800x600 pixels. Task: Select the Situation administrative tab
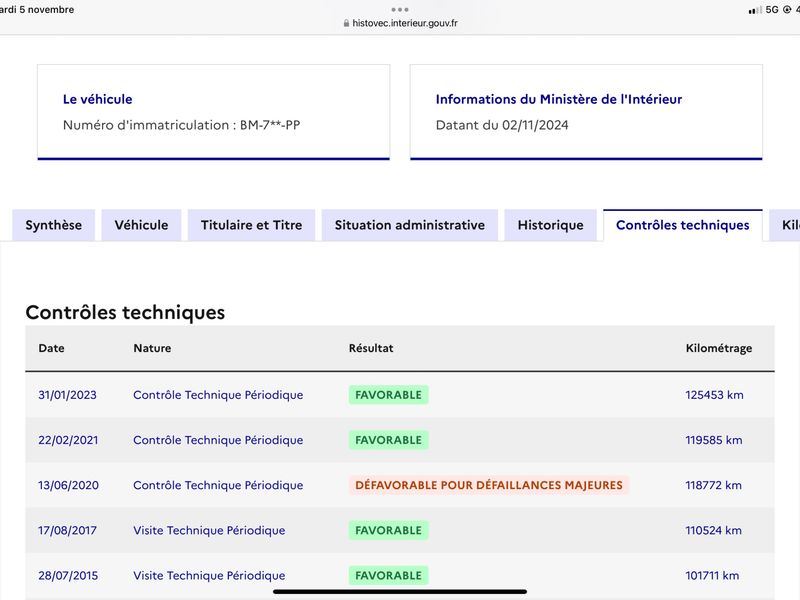(x=410, y=225)
